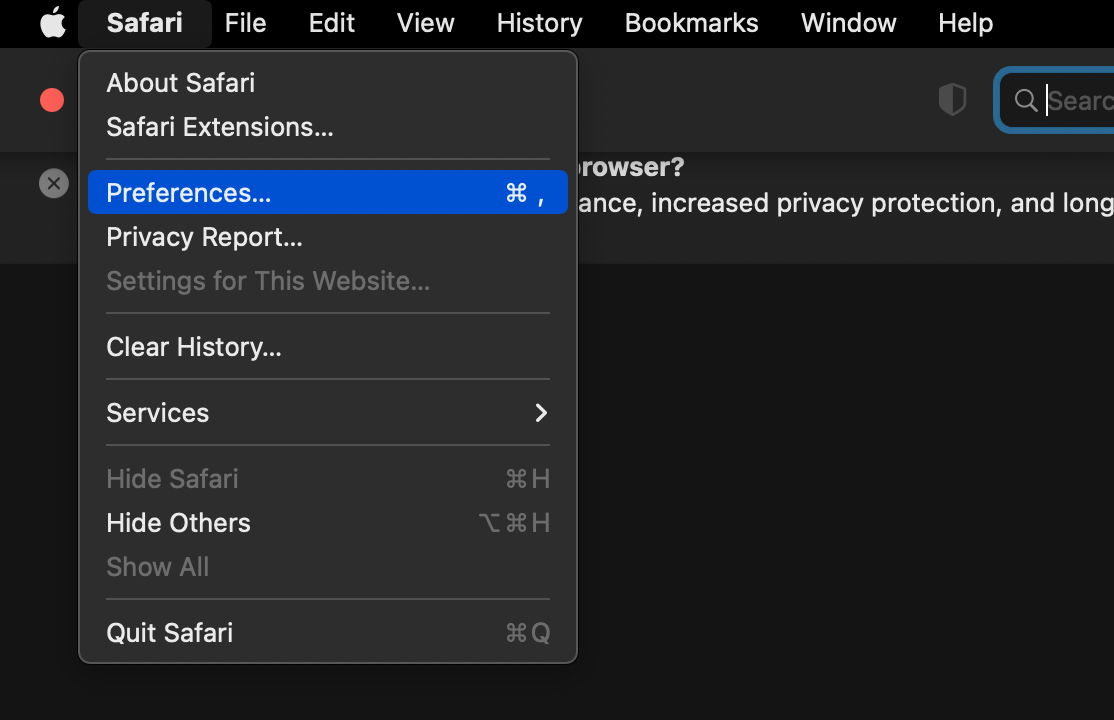Select Hide Others
The height and width of the screenshot is (720, 1114).
(x=328, y=522)
